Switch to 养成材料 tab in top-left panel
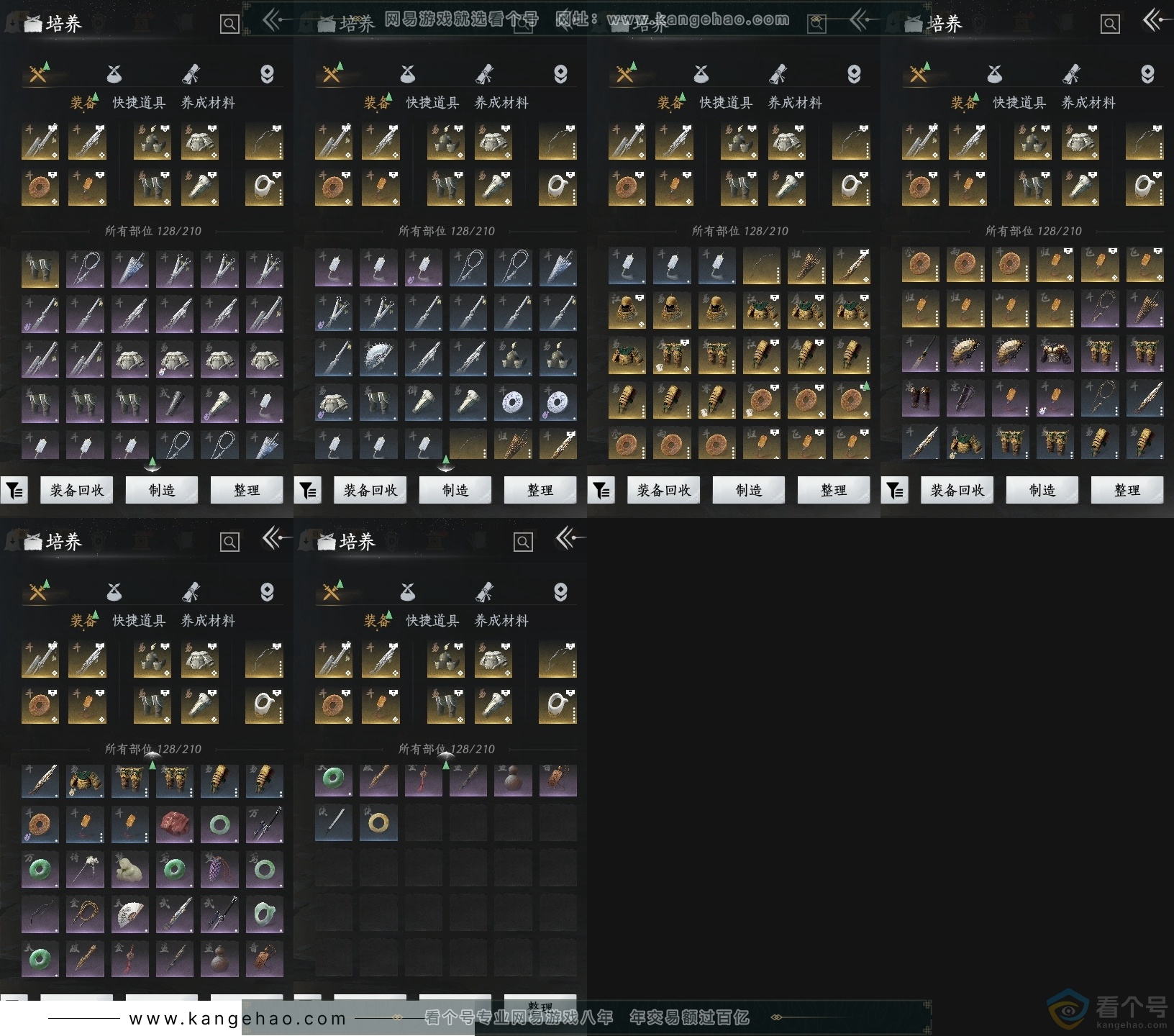 pos(209,103)
